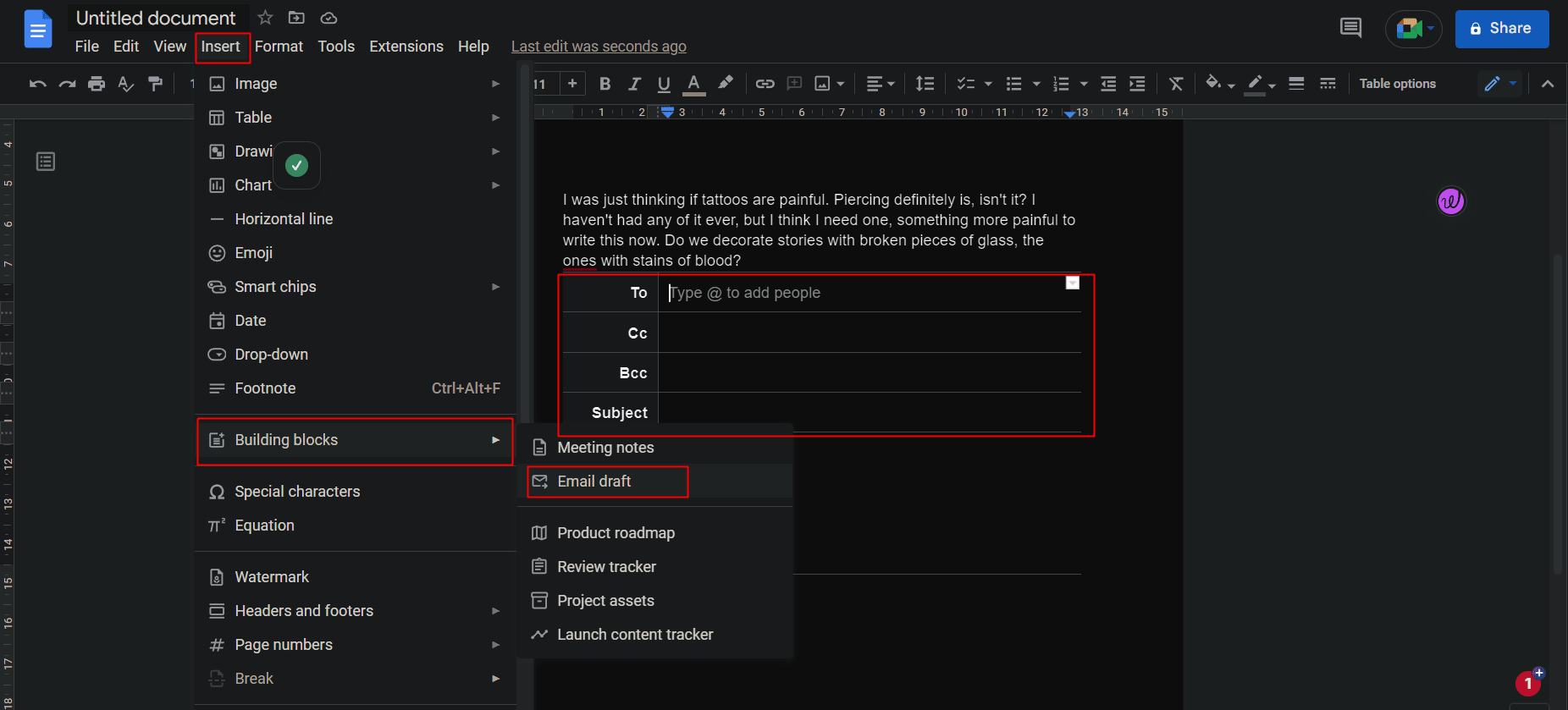This screenshot has height=710, width=1568.
Task: Toggle Underline formatting
Action: pos(664,84)
